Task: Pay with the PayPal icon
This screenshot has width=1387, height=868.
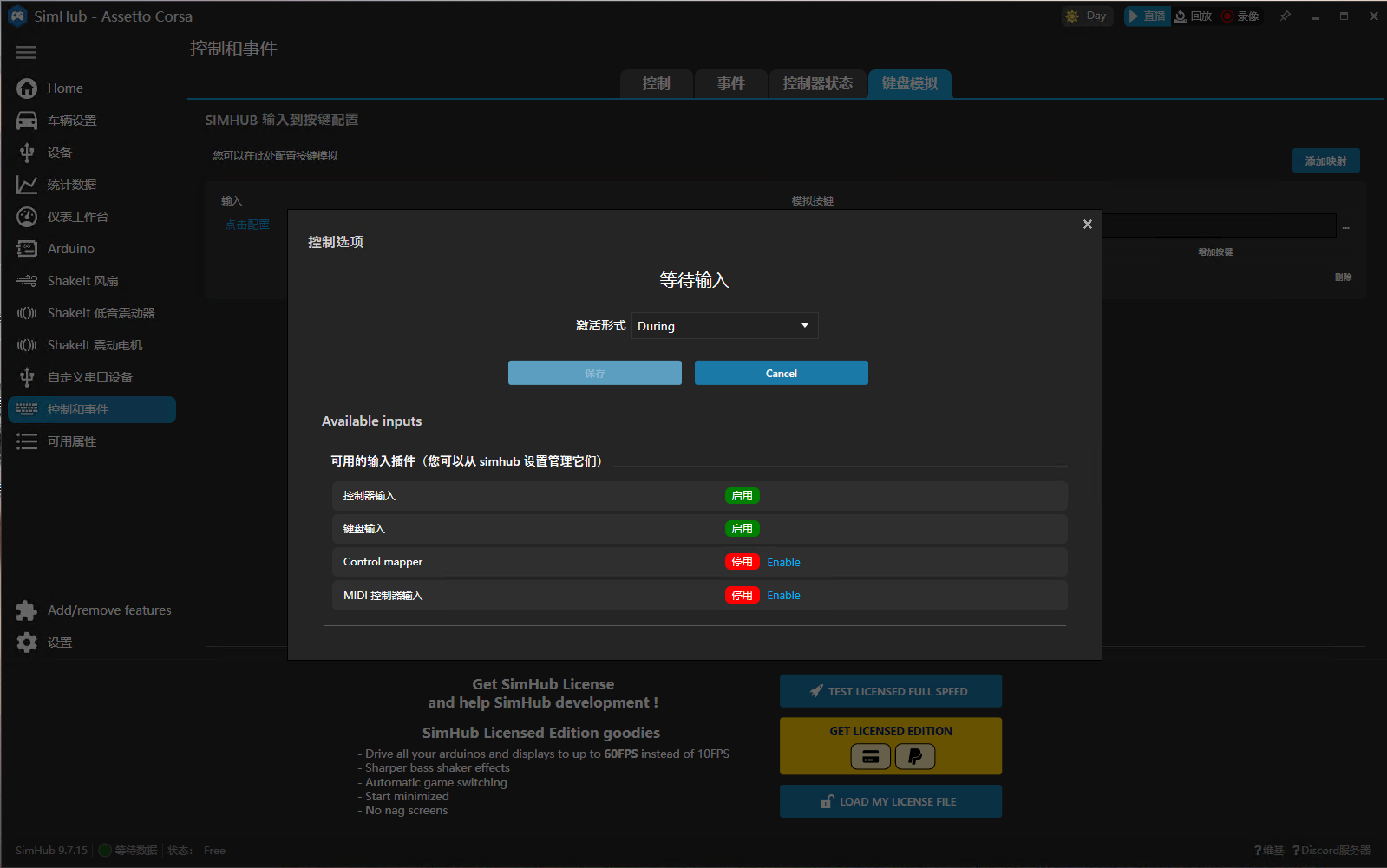Action: coord(914,757)
